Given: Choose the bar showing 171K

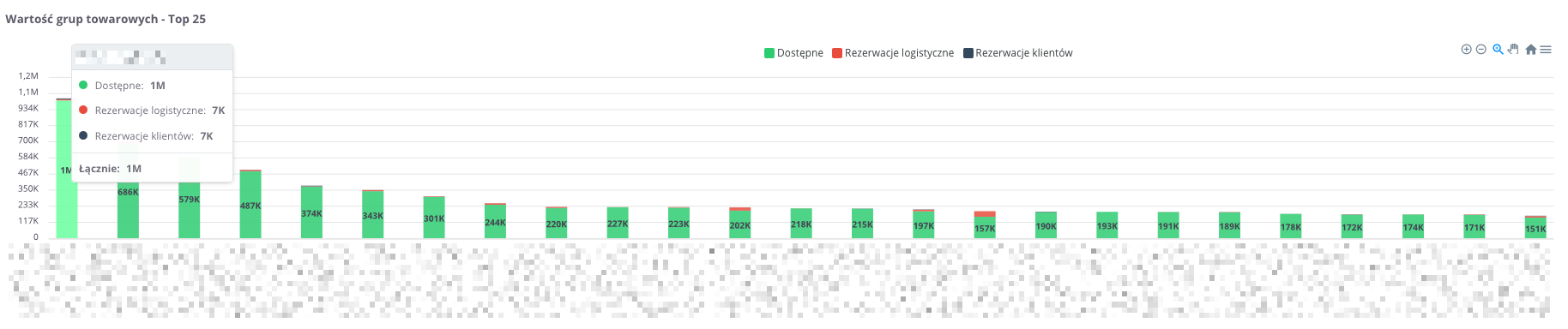Looking at the screenshot, I should pyautogui.click(x=1475, y=226).
